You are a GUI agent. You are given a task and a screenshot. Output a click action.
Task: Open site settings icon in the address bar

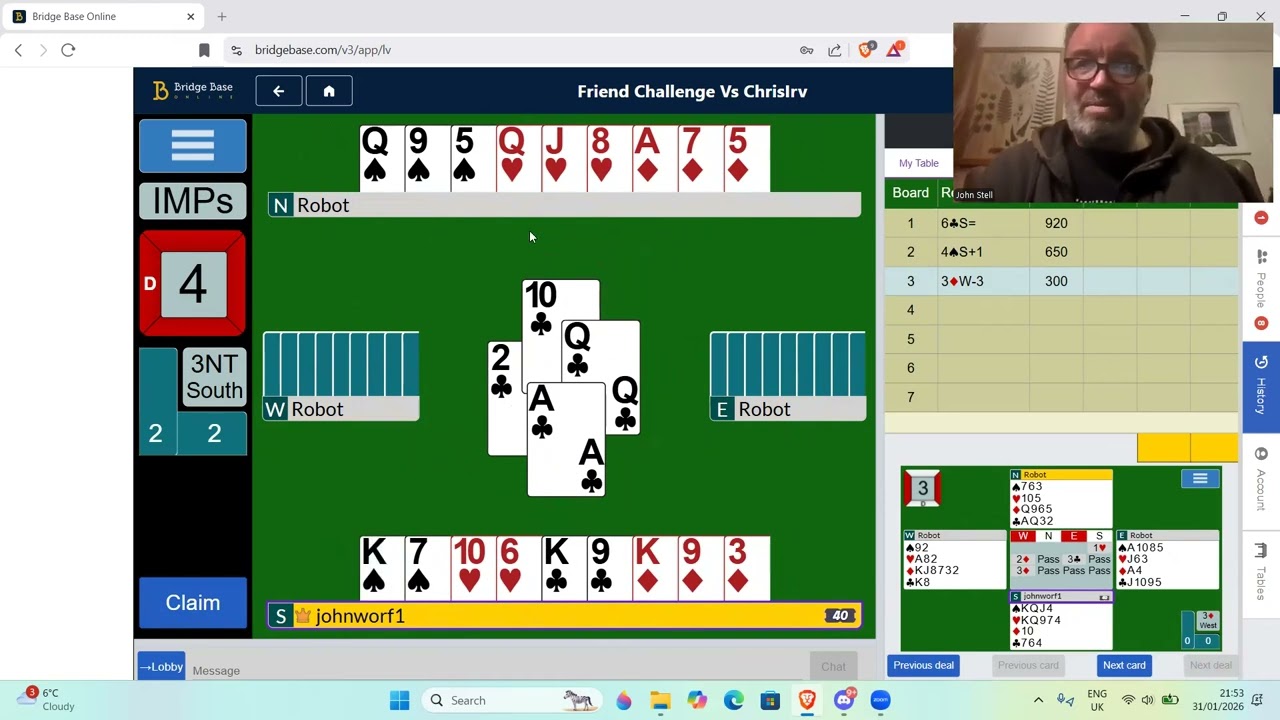tap(236, 50)
